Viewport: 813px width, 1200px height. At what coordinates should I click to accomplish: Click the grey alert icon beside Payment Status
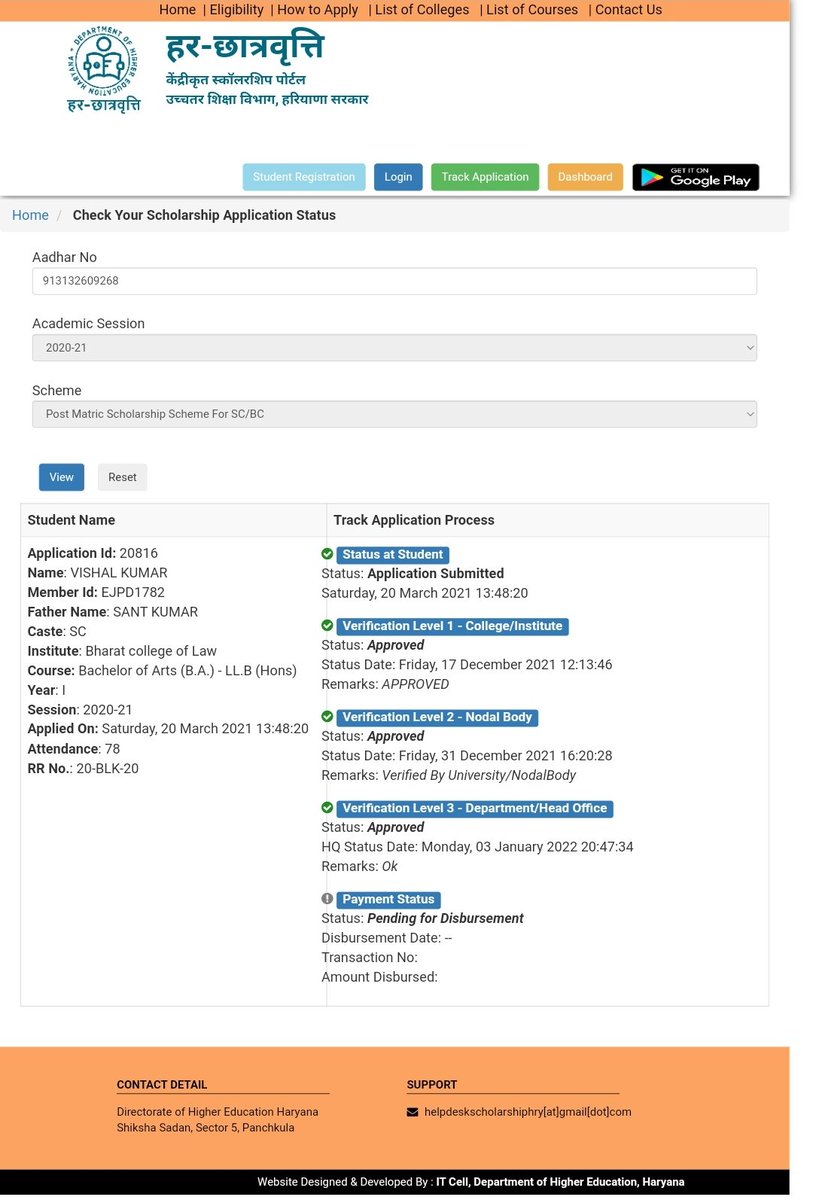(x=327, y=899)
